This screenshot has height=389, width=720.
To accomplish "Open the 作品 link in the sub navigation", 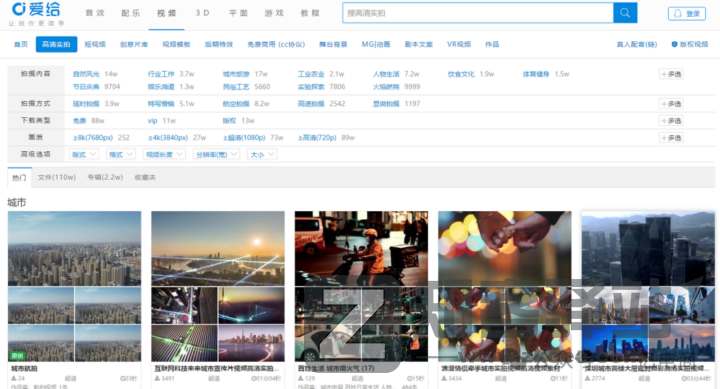I will 492,44.
